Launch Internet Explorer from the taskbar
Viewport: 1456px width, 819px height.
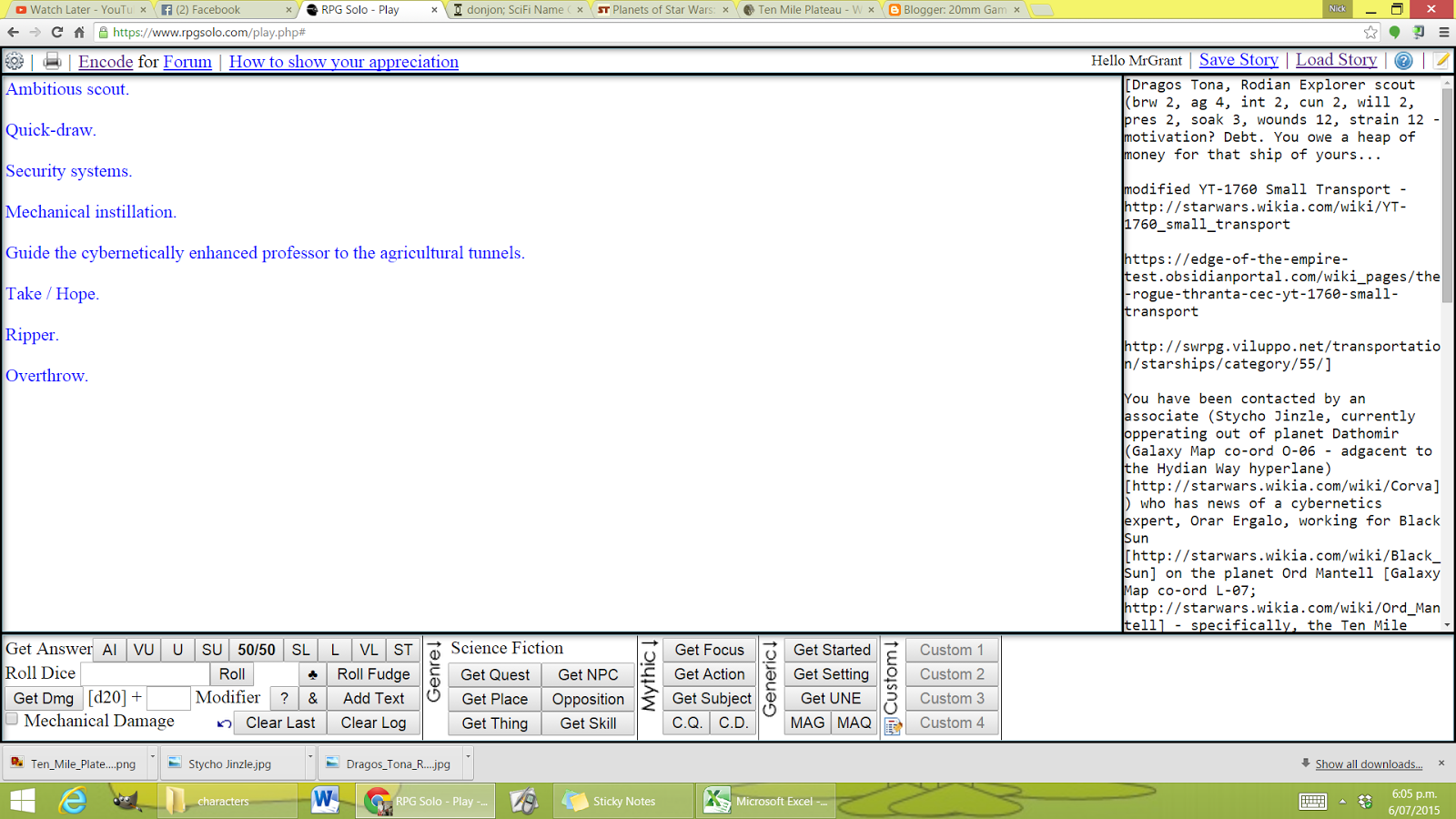(73, 801)
